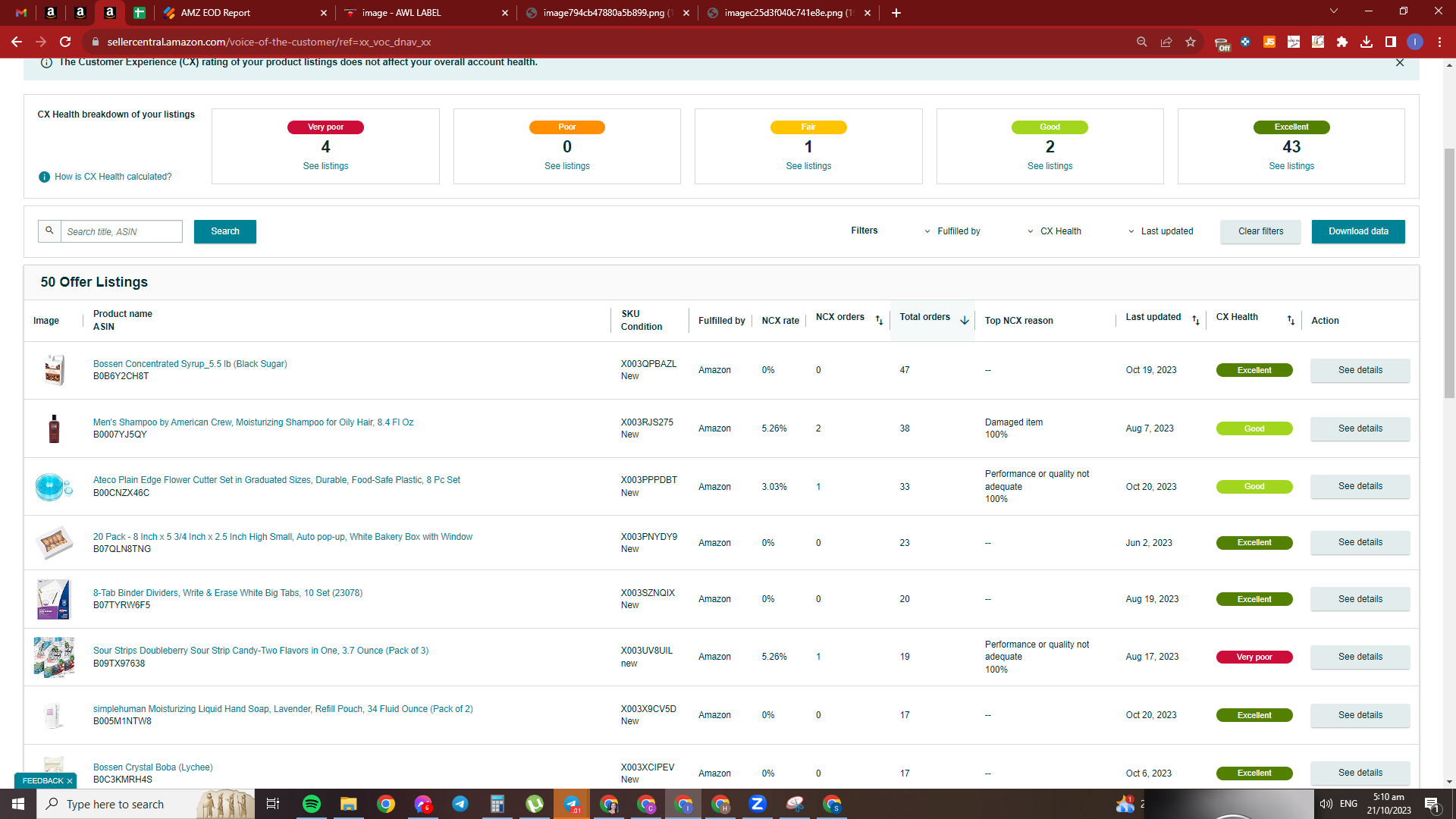See listings rated Excellent

1291,166
